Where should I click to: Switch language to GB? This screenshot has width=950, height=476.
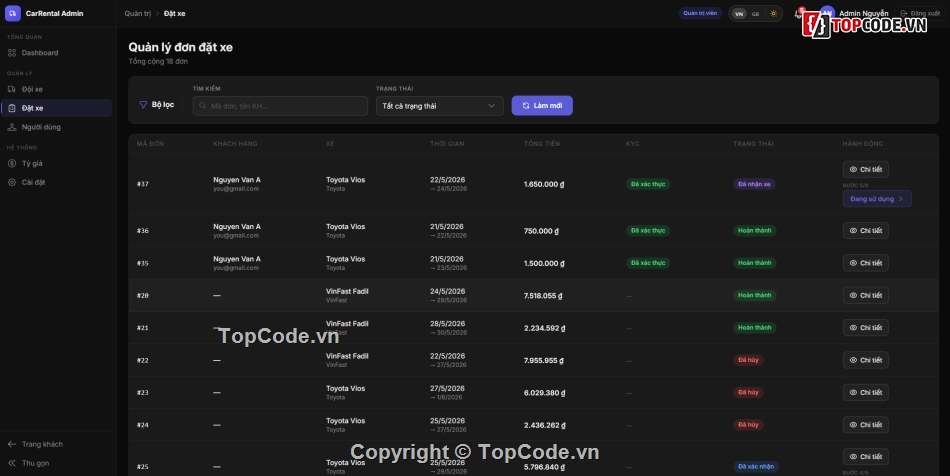click(755, 13)
